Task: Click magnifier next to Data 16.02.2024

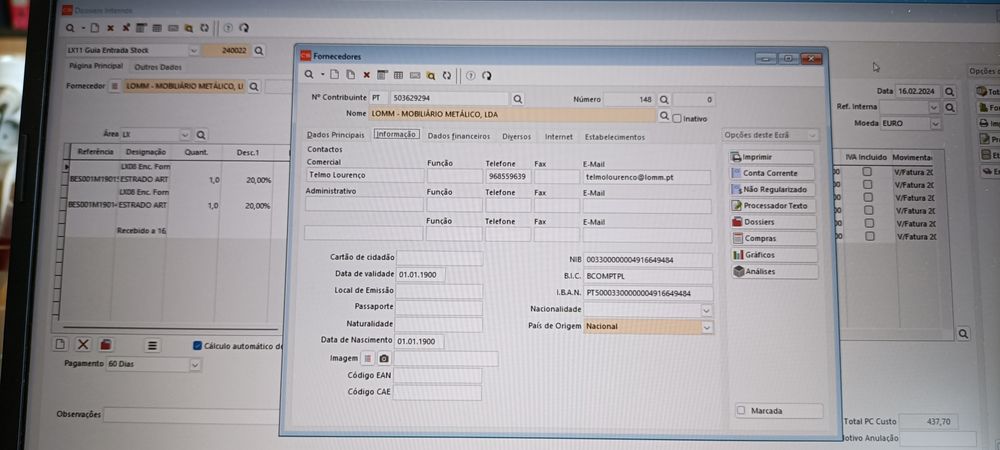Action: coord(950,92)
